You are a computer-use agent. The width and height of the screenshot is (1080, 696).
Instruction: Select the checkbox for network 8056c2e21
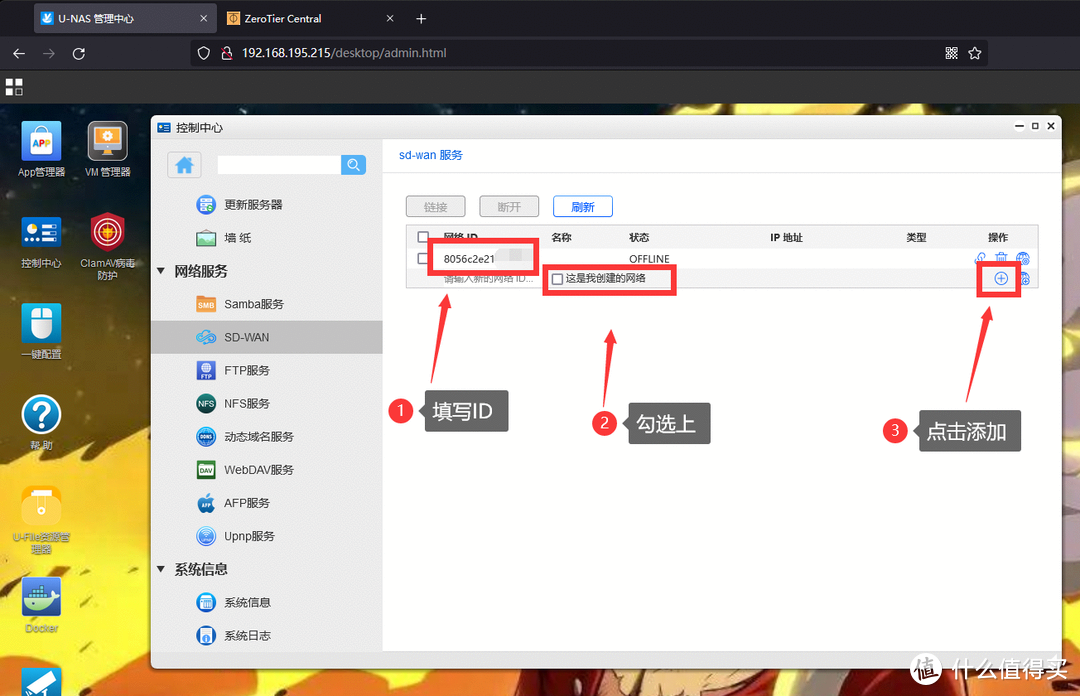(x=421, y=258)
